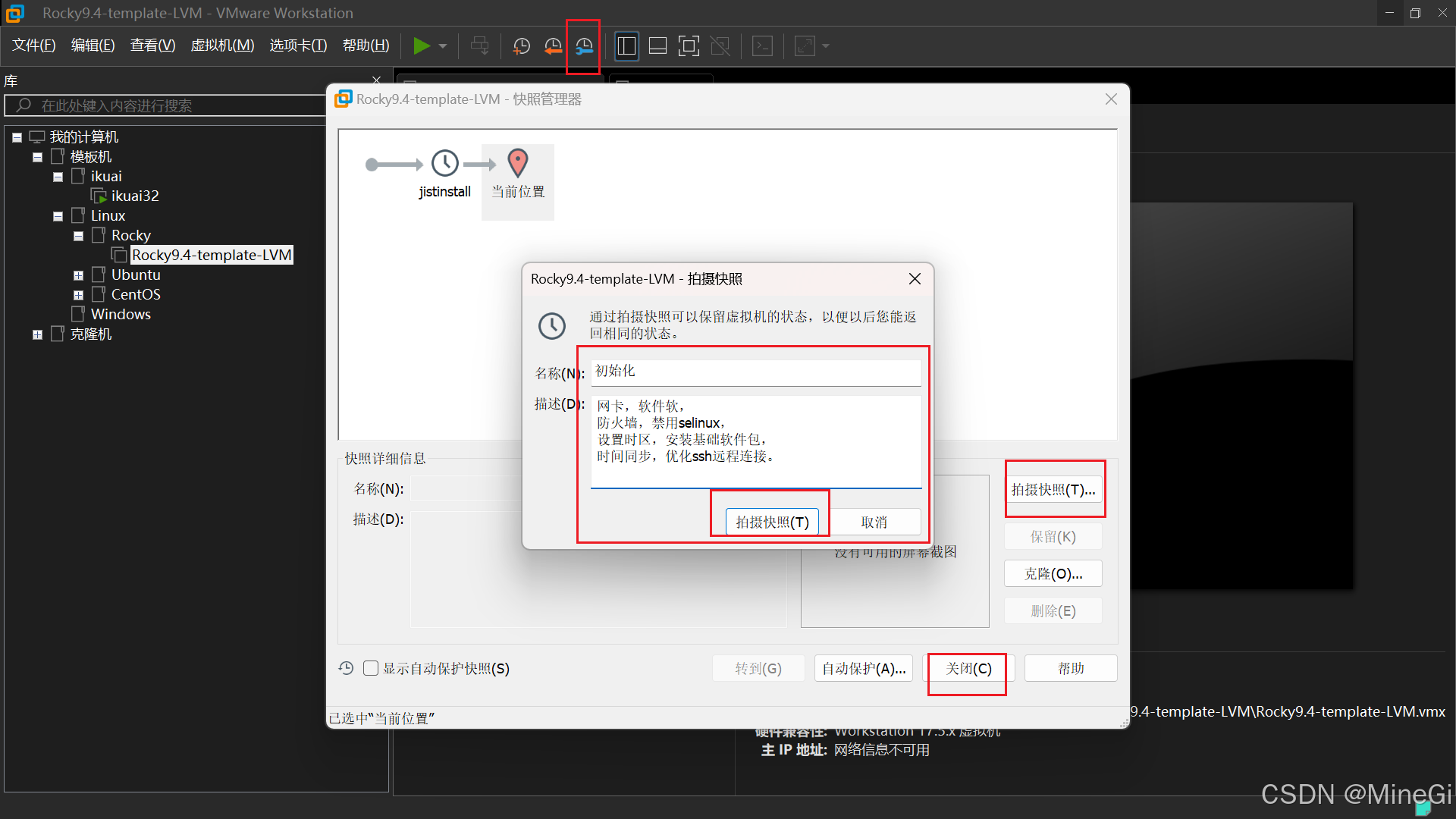This screenshot has height=819, width=1456.
Task: Click 拍摄快照(T) button in snapshot dialog
Action: 772,522
